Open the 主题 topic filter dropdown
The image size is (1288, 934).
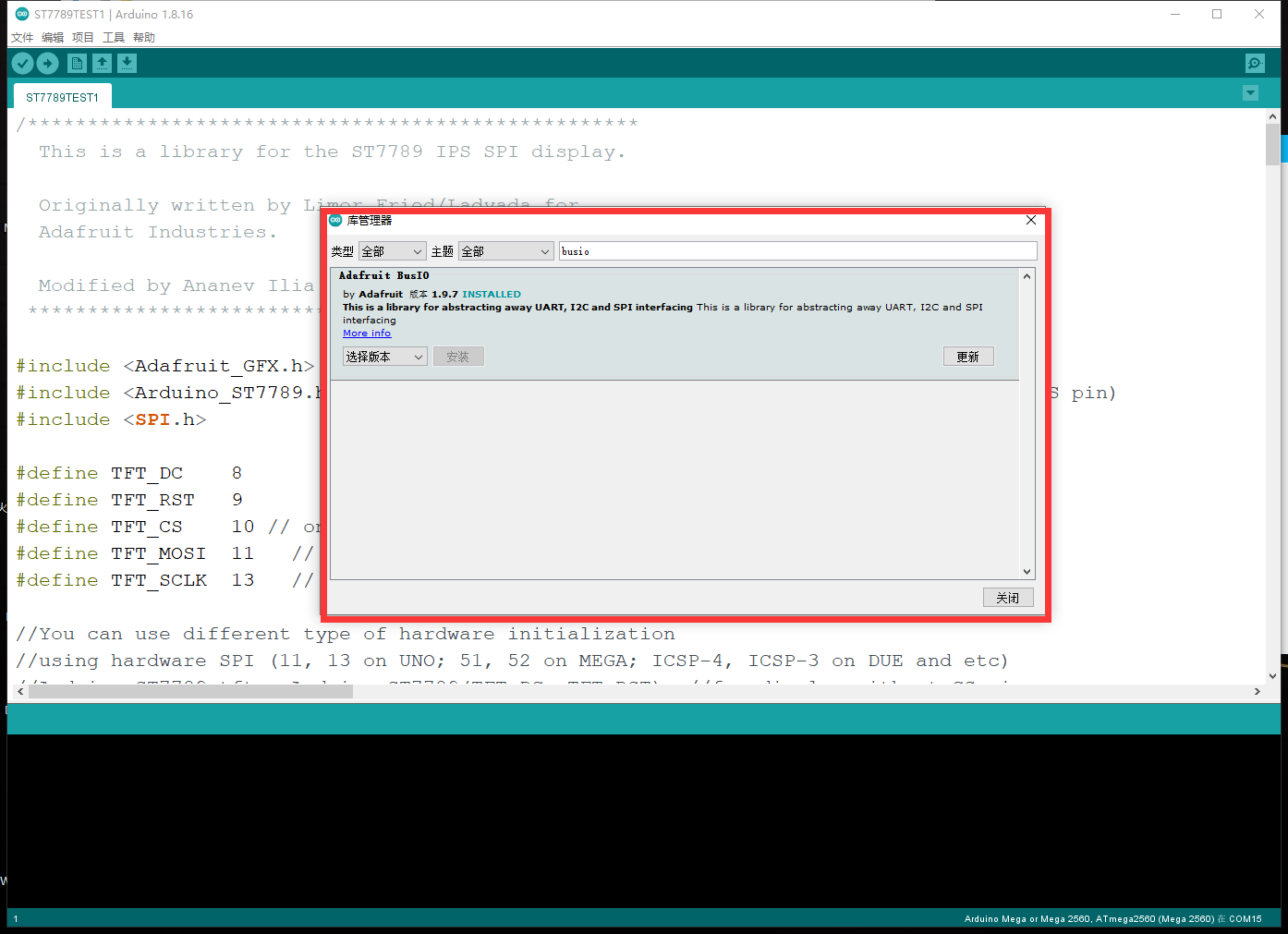tap(505, 251)
